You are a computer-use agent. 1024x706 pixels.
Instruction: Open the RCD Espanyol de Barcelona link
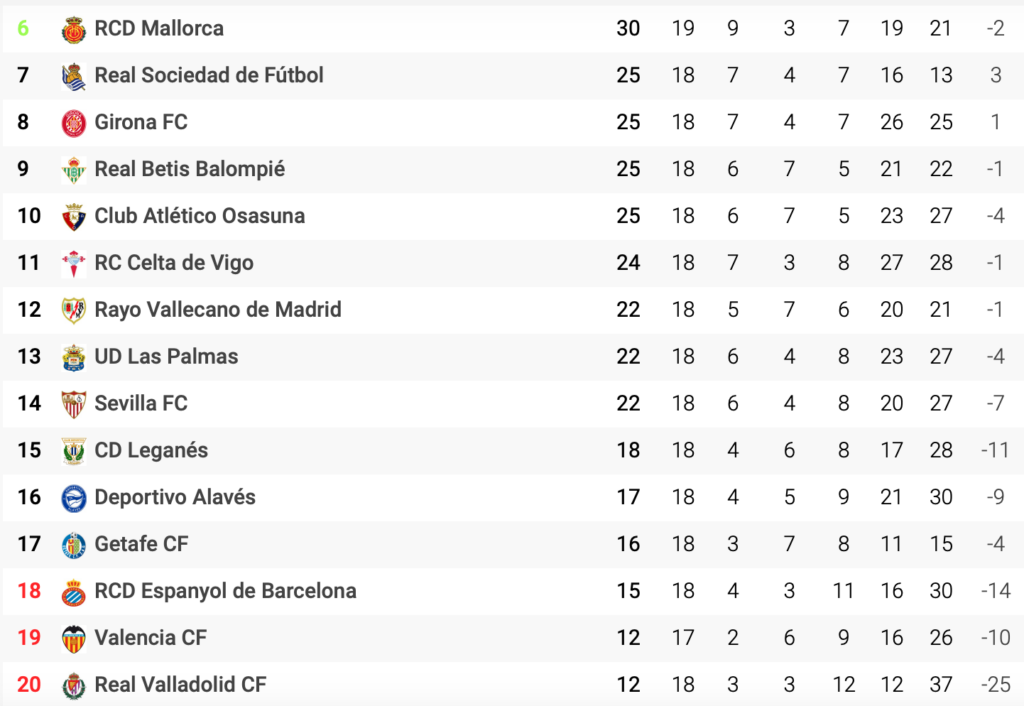(226, 591)
